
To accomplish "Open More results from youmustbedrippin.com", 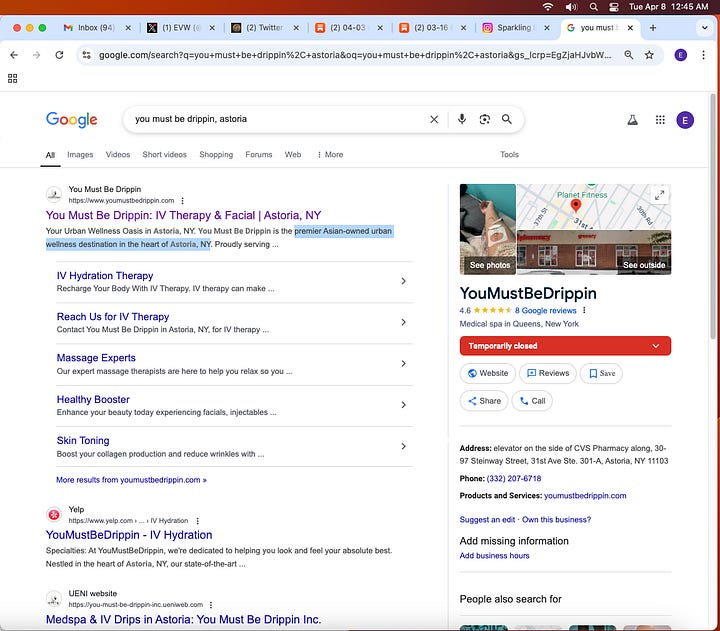I will 131,480.
